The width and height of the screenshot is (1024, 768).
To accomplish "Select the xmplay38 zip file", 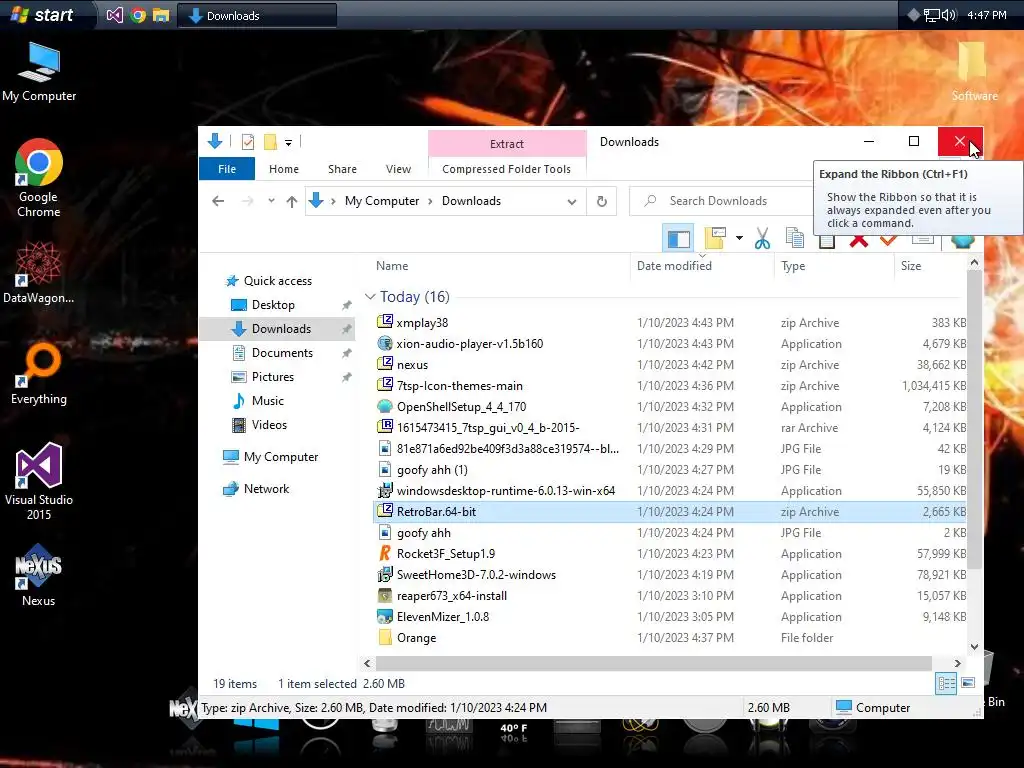I will (x=422, y=323).
